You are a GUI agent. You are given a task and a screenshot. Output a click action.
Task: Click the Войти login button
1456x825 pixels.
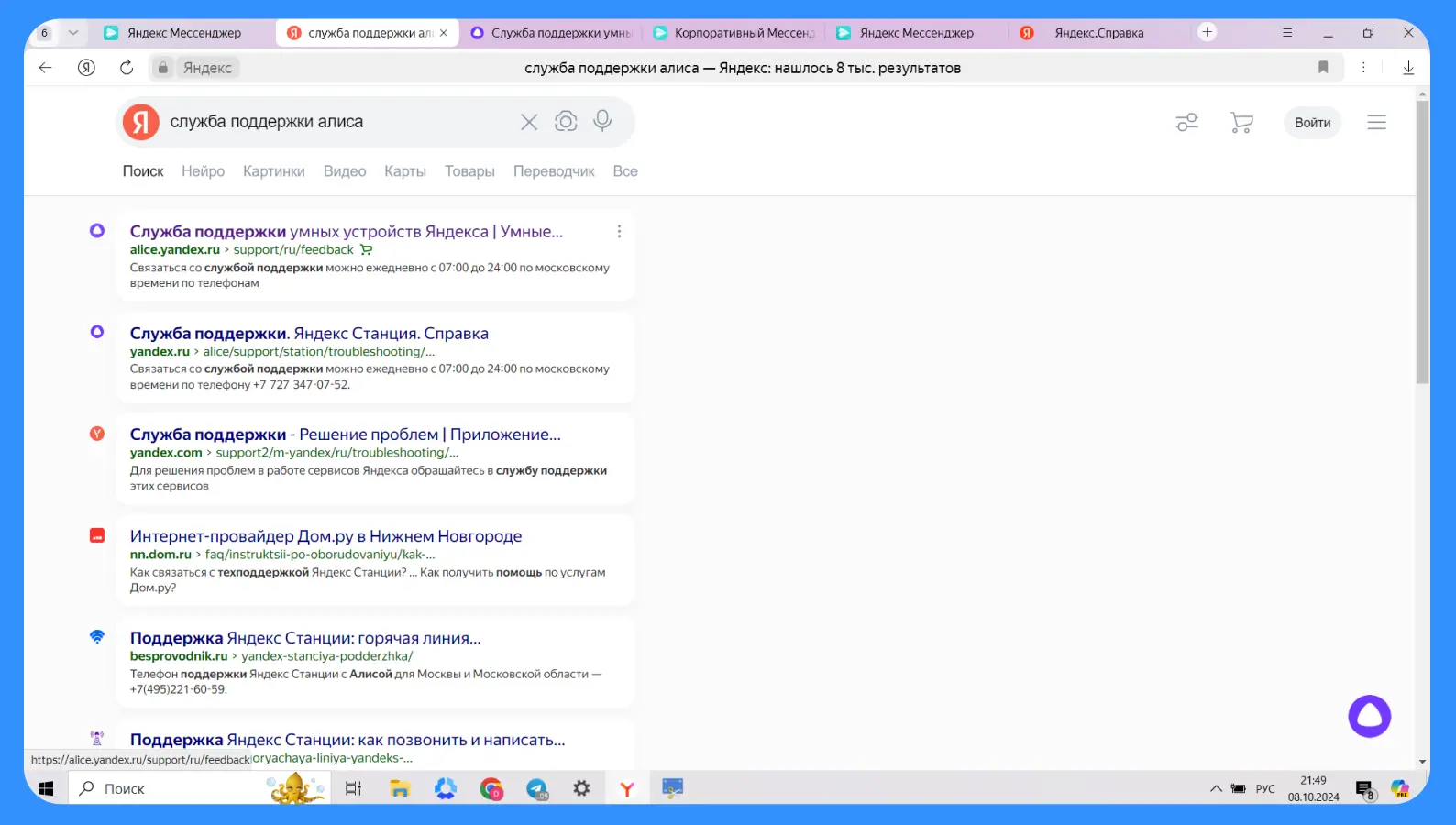(1312, 123)
